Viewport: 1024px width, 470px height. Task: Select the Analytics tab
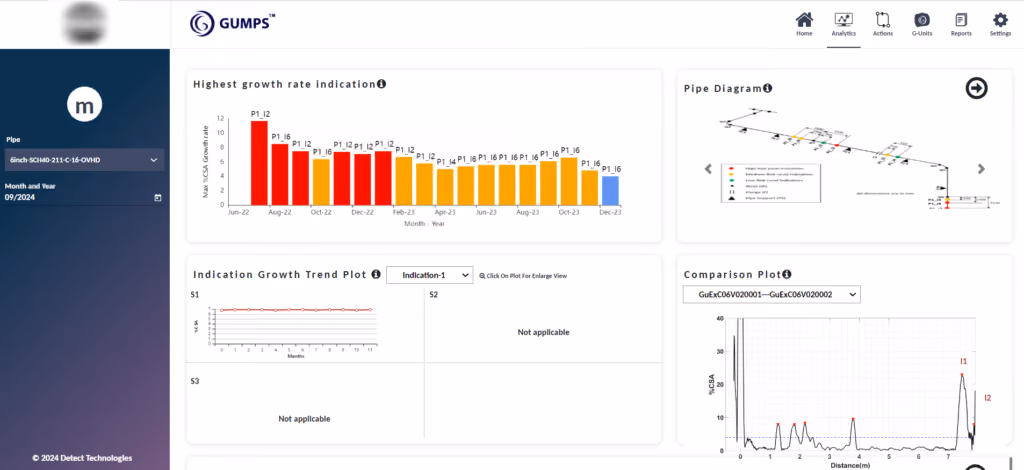coord(844,24)
